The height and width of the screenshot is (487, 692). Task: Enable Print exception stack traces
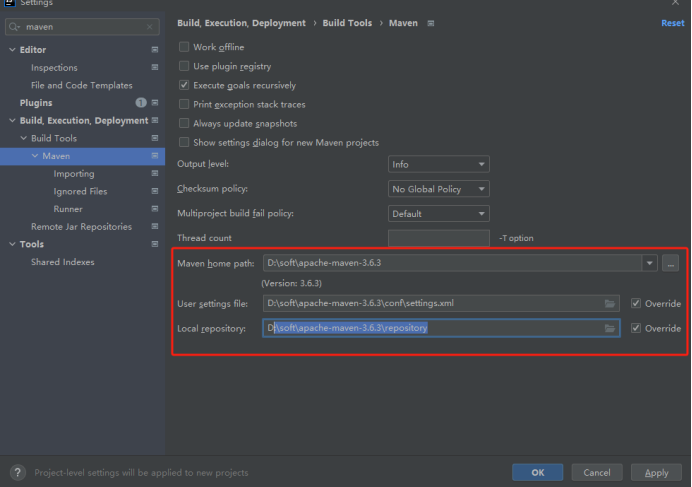[184, 104]
